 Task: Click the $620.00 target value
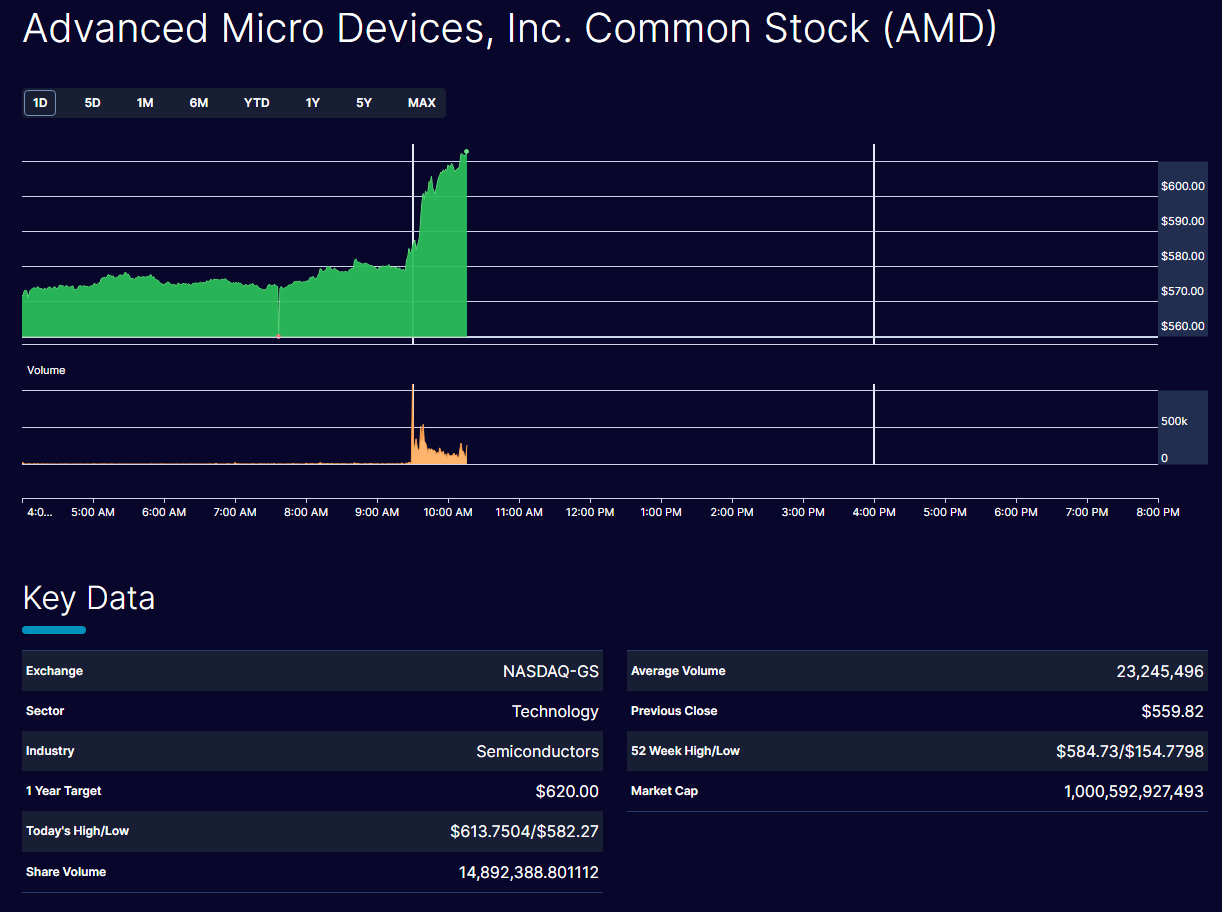[x=567, y=792]
